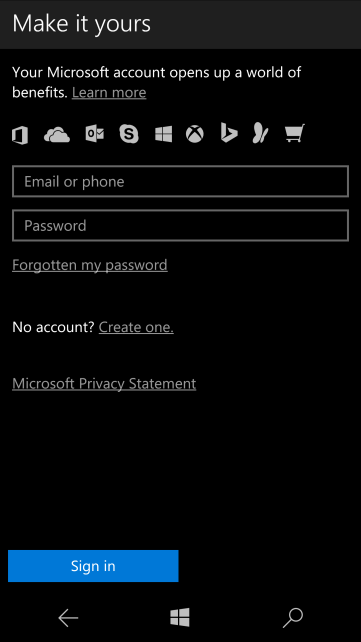Click the Sign in button
This screenshot has width=361, height=642.
93,566
